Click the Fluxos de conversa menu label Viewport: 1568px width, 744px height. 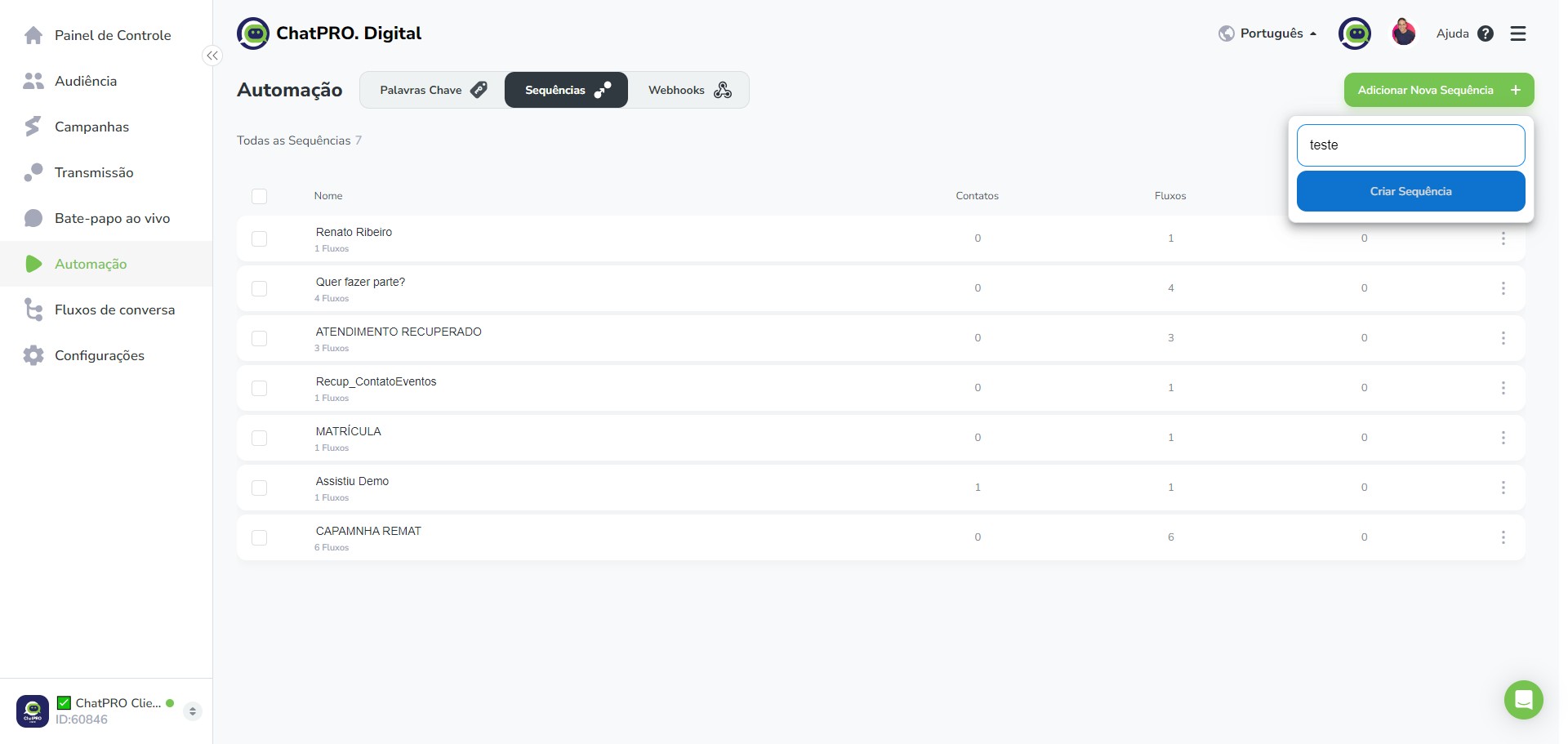(x=114, y=310)
